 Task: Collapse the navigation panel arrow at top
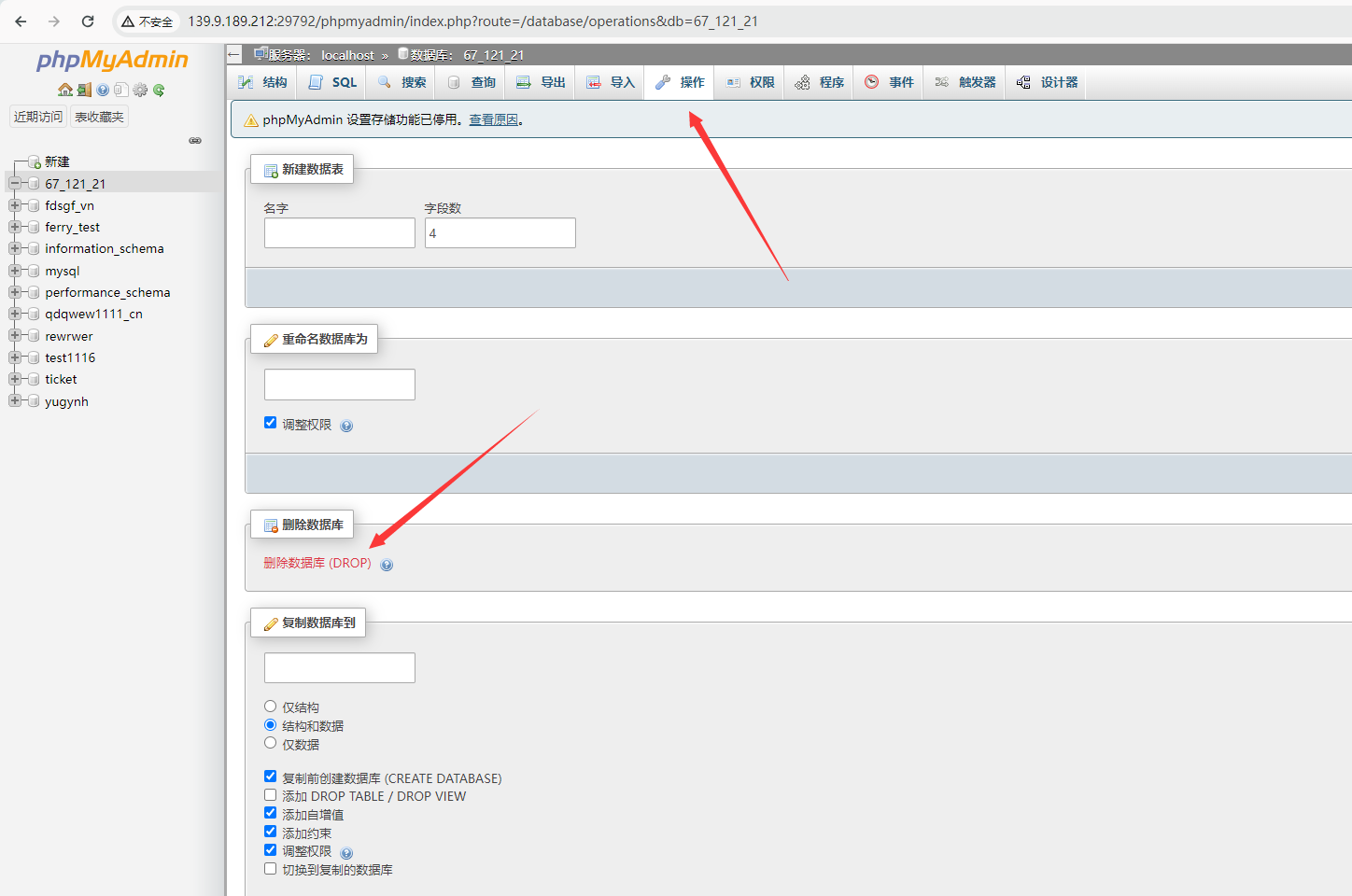[x=234, y=54]
